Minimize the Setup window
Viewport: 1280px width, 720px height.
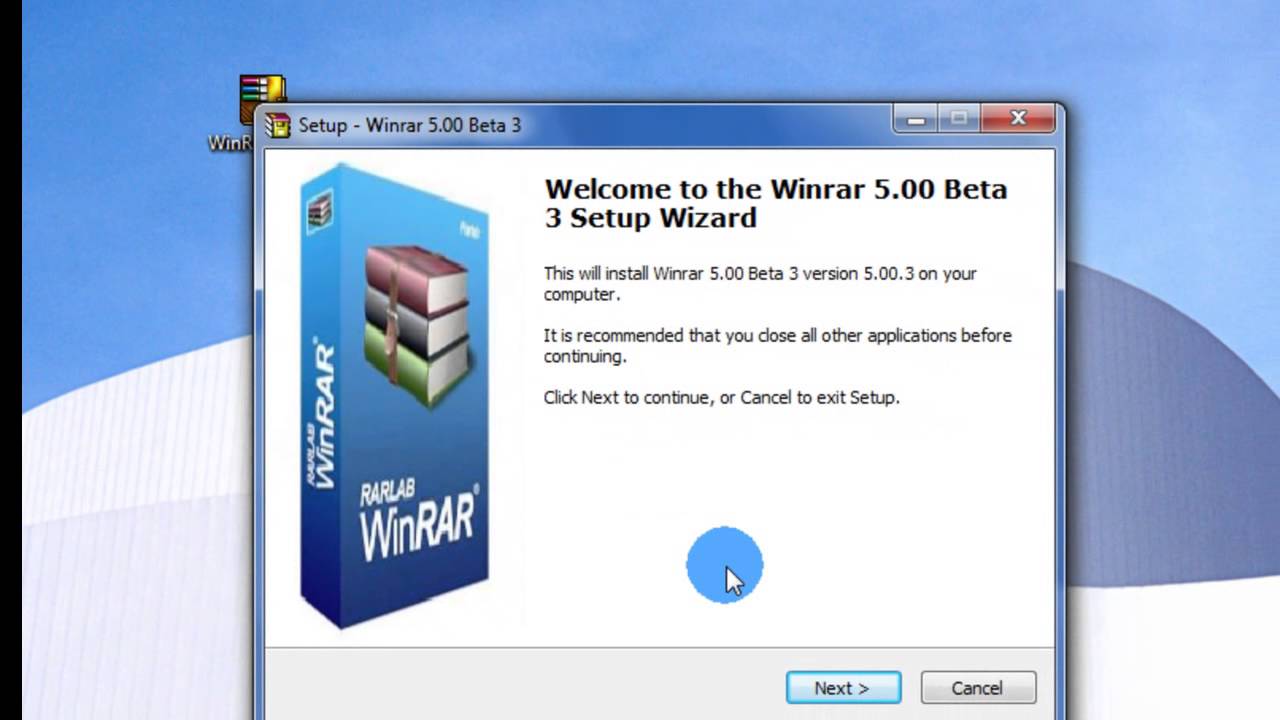coord(915,119)
